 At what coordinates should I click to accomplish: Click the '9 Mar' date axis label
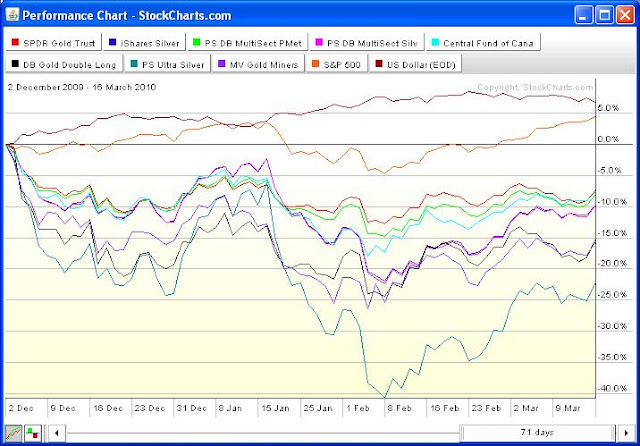pos(568,408)
